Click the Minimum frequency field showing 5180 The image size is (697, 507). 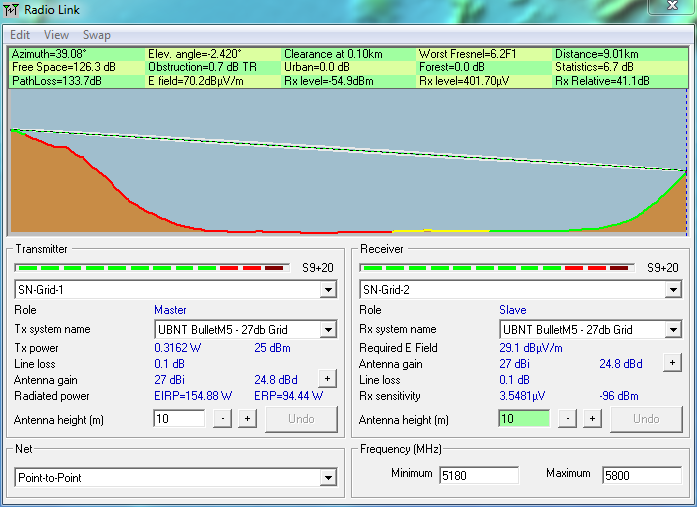click(479, 475)
